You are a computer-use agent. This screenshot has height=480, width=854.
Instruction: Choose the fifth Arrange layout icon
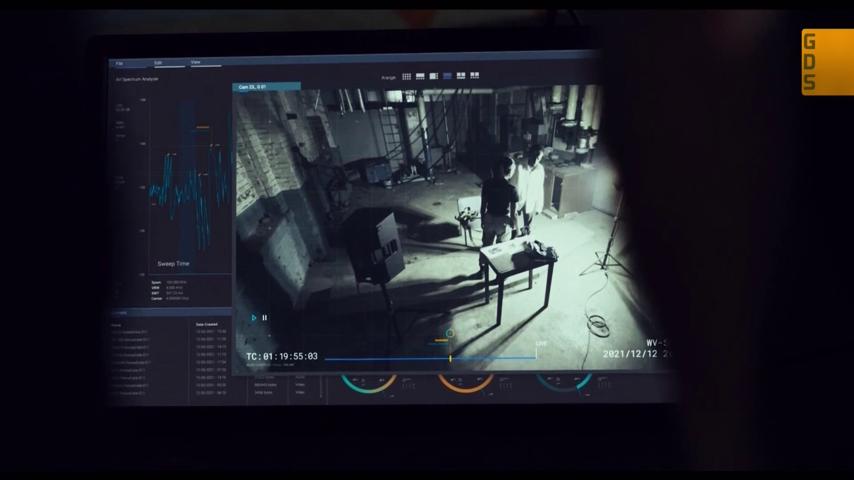[x=461, y=76]
